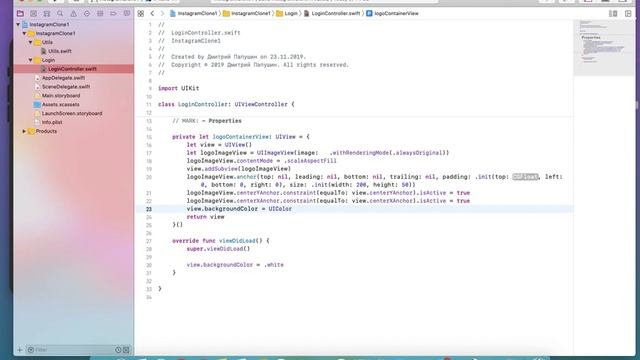Open the Find navigator magnifier icon
The height and width of the screenshot is (360, 640).
(60, 13)
